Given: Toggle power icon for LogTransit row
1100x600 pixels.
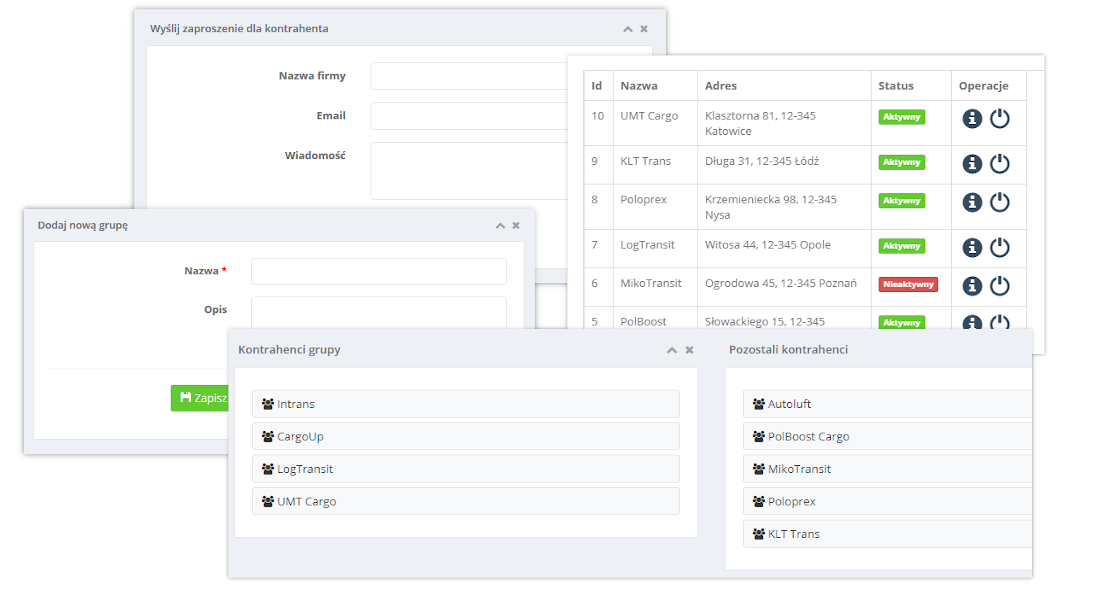Looking at the screenshot, I should pos(1000,247).
